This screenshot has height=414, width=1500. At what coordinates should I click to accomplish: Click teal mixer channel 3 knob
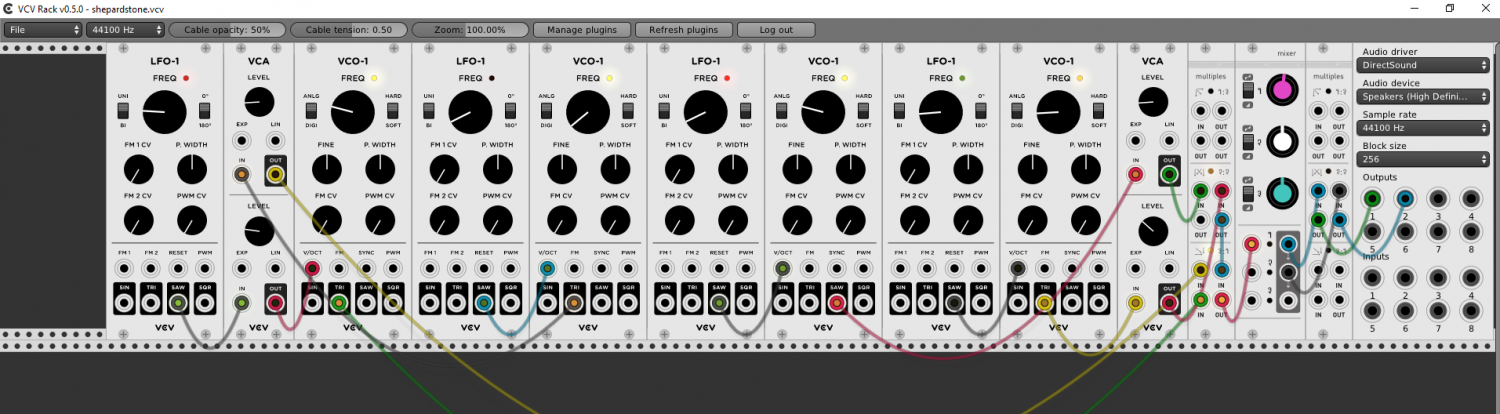1283,194
